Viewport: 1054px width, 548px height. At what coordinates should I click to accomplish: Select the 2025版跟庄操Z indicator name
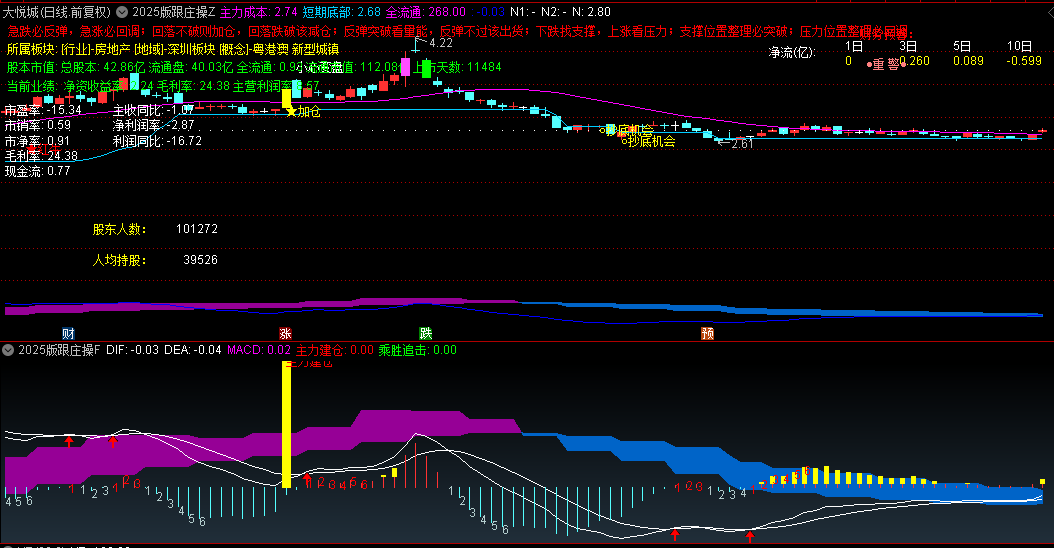[173, 12]
